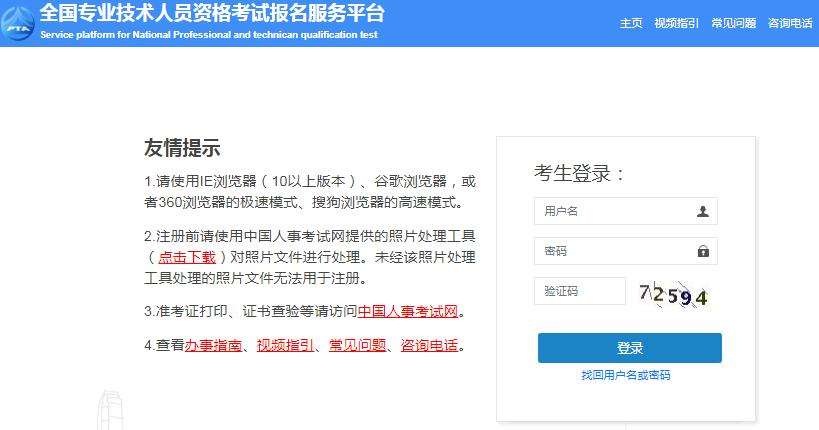Click the 找回用户名或密码 link
The height and width of the screenshot is (430, 819).
626,375
